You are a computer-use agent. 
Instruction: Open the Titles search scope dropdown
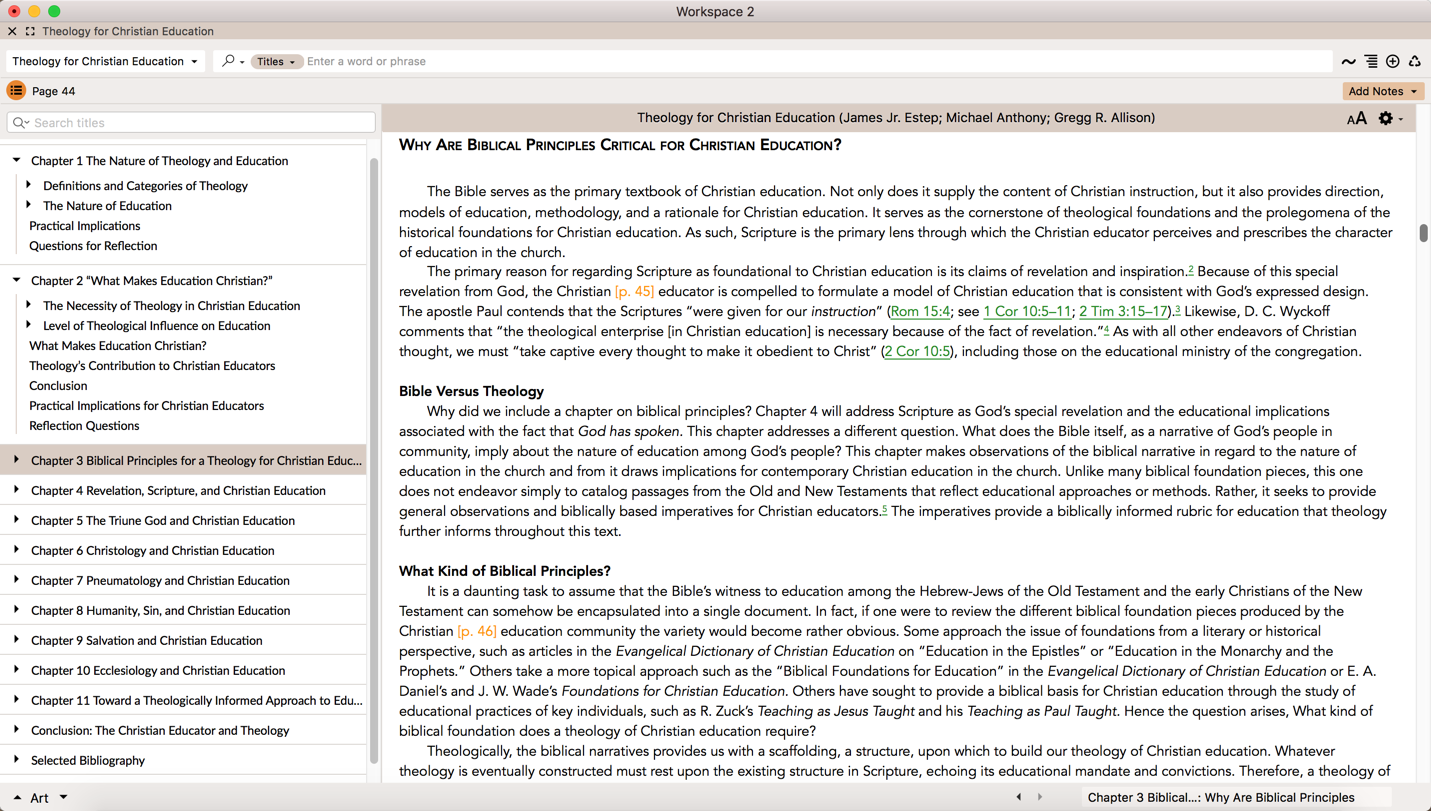pos(276,62)
